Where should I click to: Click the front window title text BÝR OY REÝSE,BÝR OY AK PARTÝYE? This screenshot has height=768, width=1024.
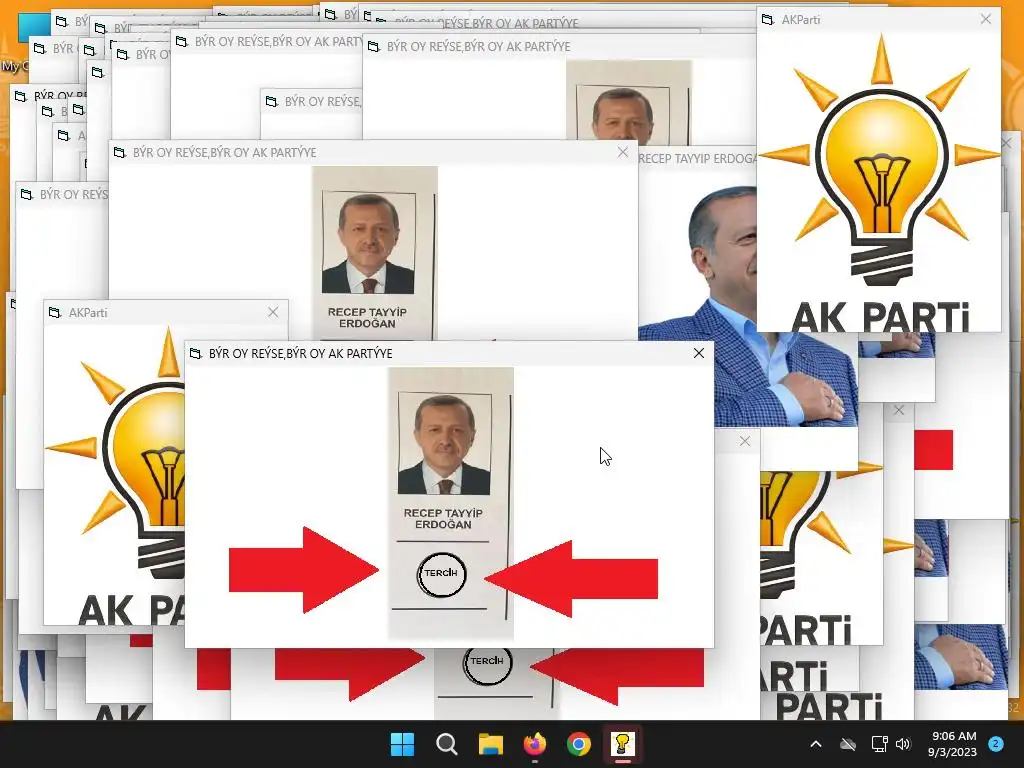300,353
